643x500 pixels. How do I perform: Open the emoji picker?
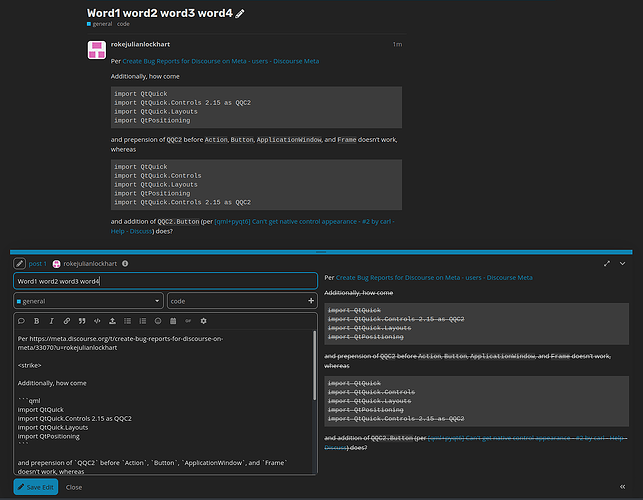pyautogui.click(x=158, y=321)
